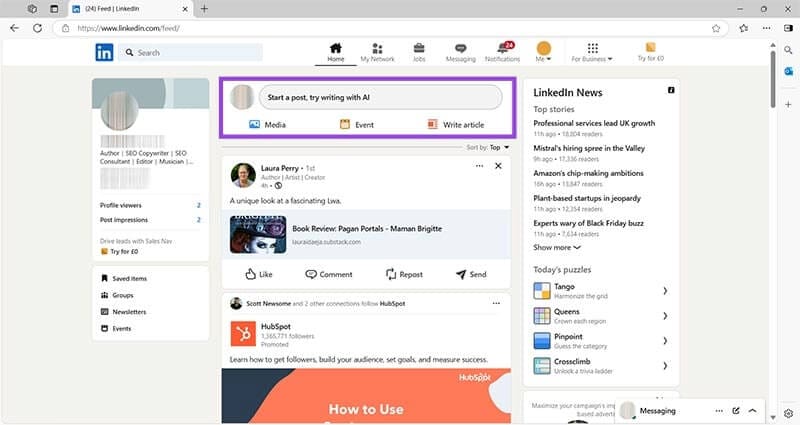The image size is (800, 425).
Task: Like the Laura Perry post
Action: pos(259,274)
